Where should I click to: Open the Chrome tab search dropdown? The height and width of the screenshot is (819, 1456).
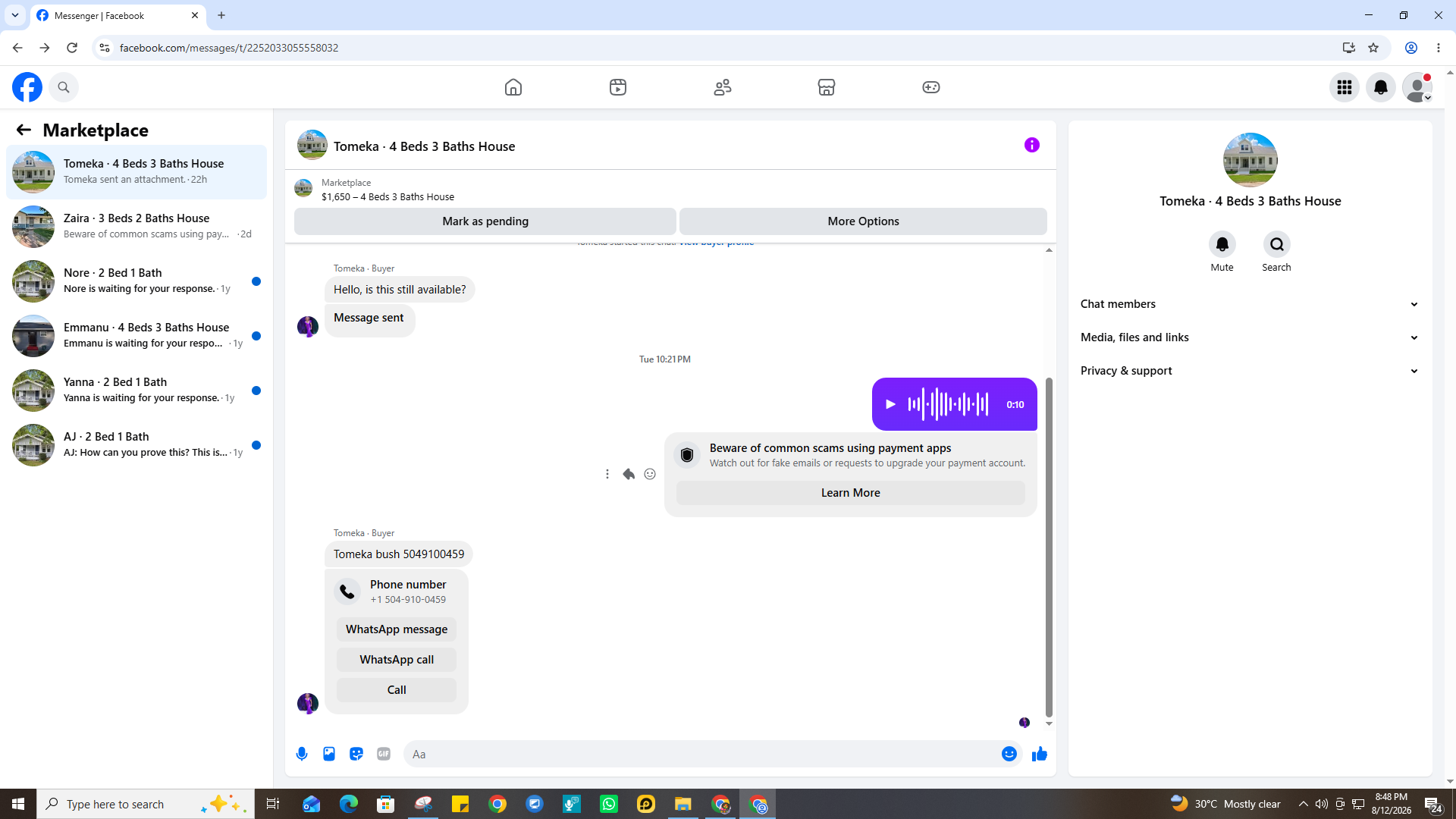15,15
